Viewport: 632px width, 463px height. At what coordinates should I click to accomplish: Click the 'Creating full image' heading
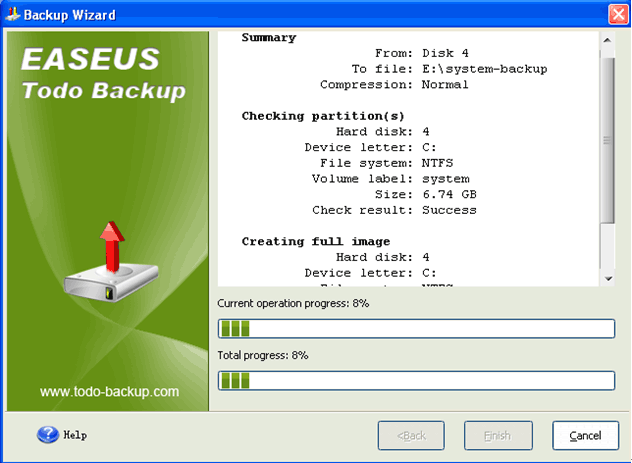tap(316, 242)
